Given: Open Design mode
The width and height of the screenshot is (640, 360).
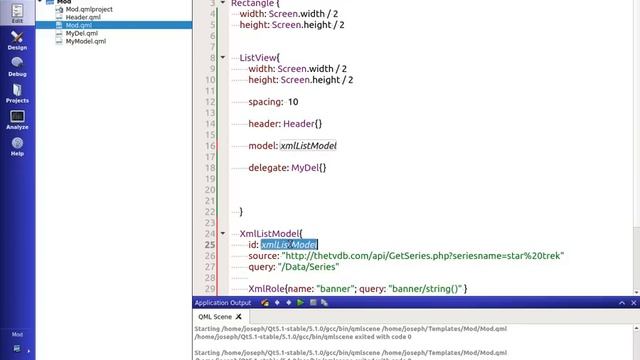Looking at the screenshot, I should (17, 40).
